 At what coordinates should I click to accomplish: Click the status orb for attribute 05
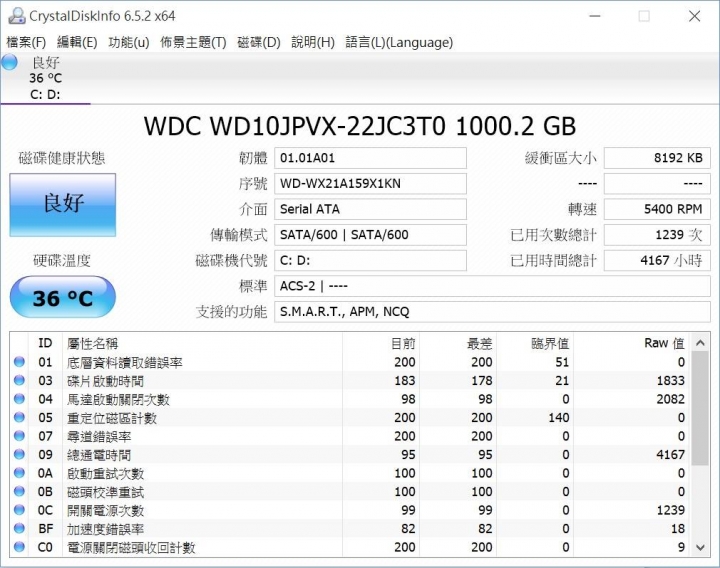pos(19,417)
